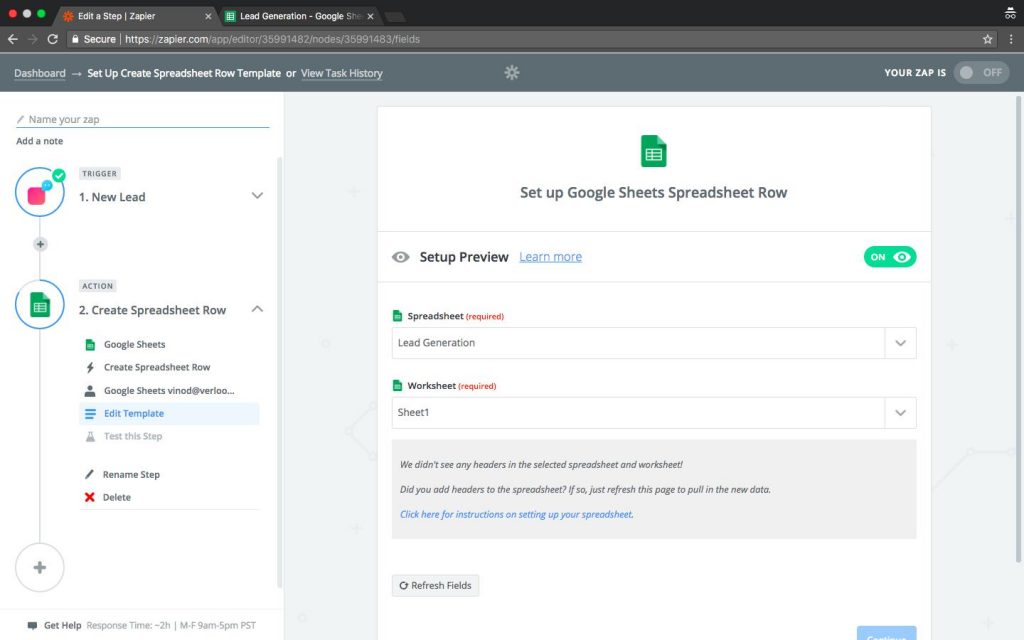Go to the Dashboard link
Image resolution: width=1024 pixels, height=640 pixels.
click(x=40, y=73)
